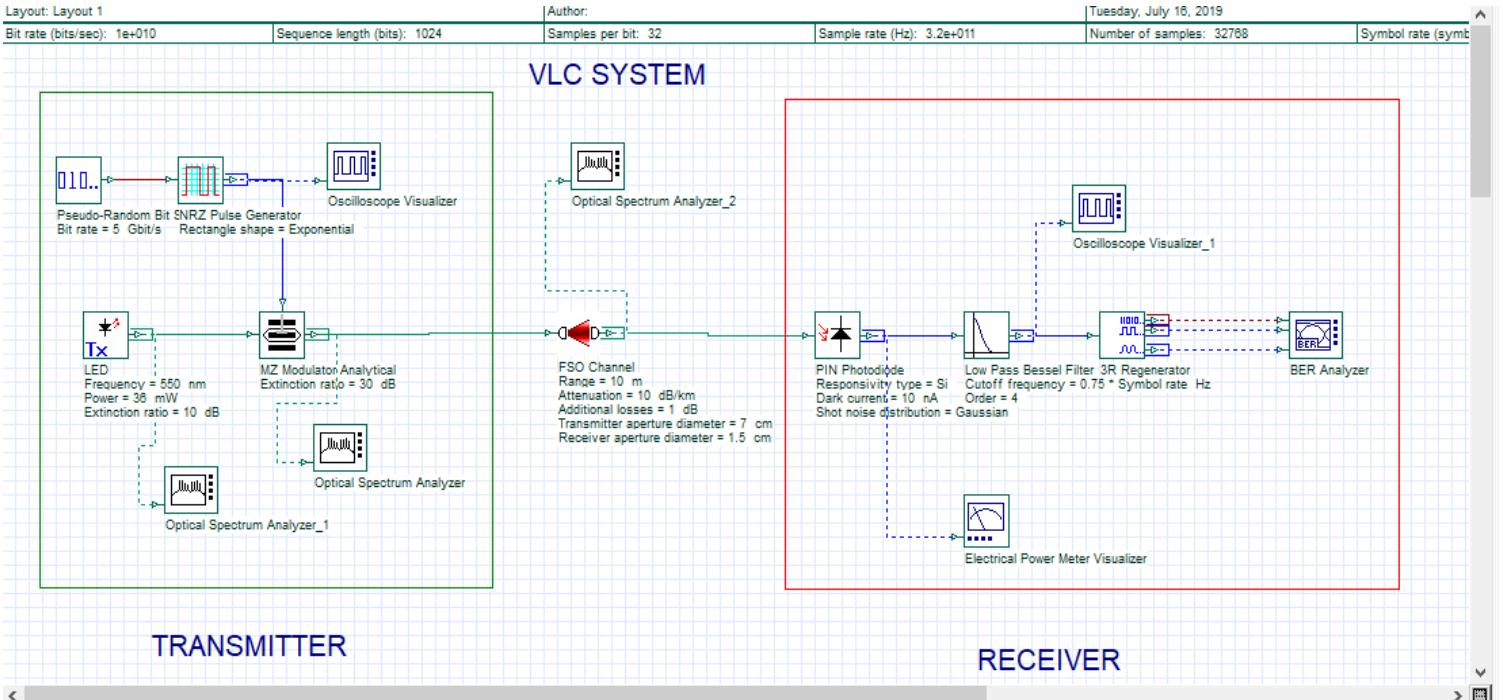
Task: Click the "Layout: Layout 1" header text
Action: tap(54, 11)
